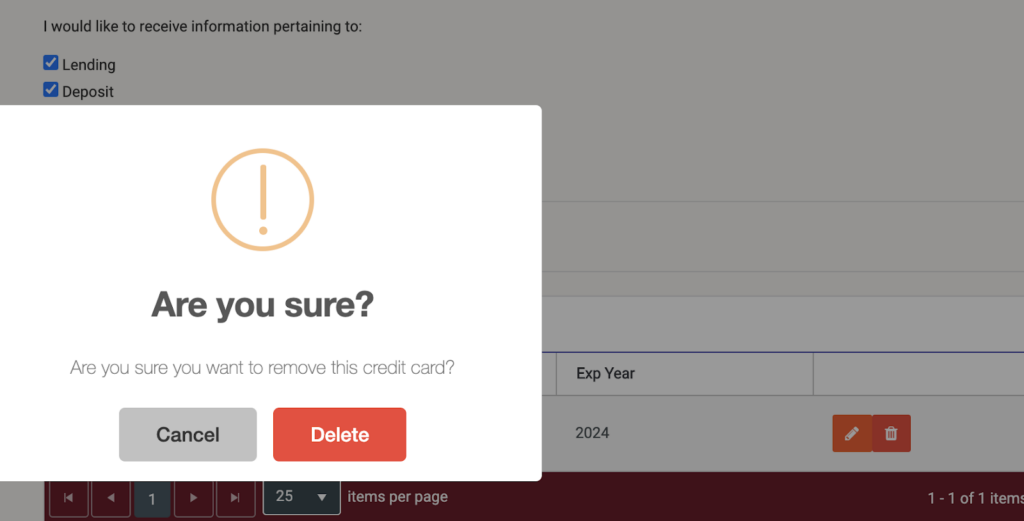Toggle the Deposit checkbox
The width and height of the screenshot is (1024, 521).
(x=50, y=89)
